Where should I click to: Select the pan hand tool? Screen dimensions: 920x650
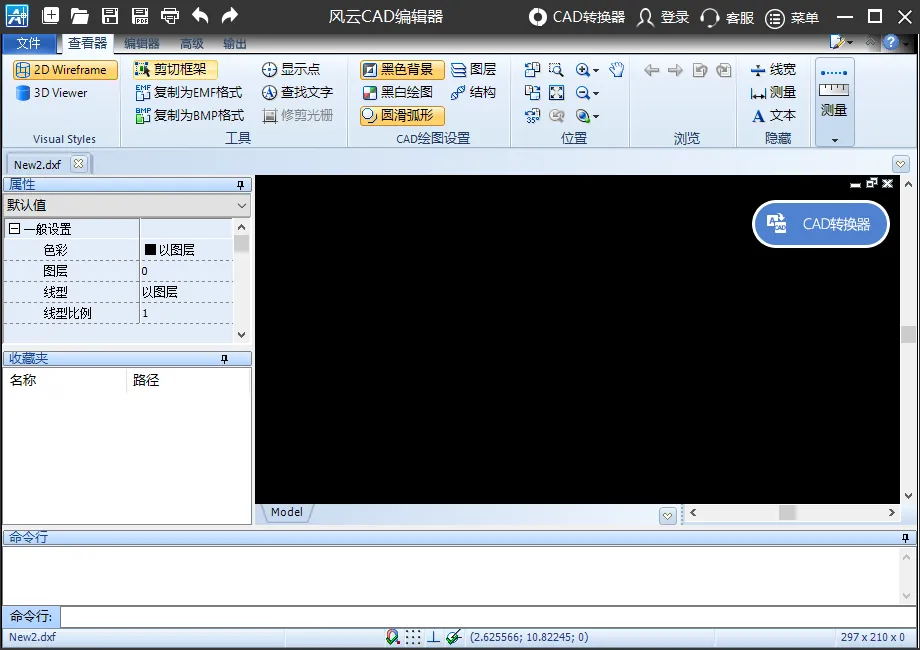click(615, 70)
